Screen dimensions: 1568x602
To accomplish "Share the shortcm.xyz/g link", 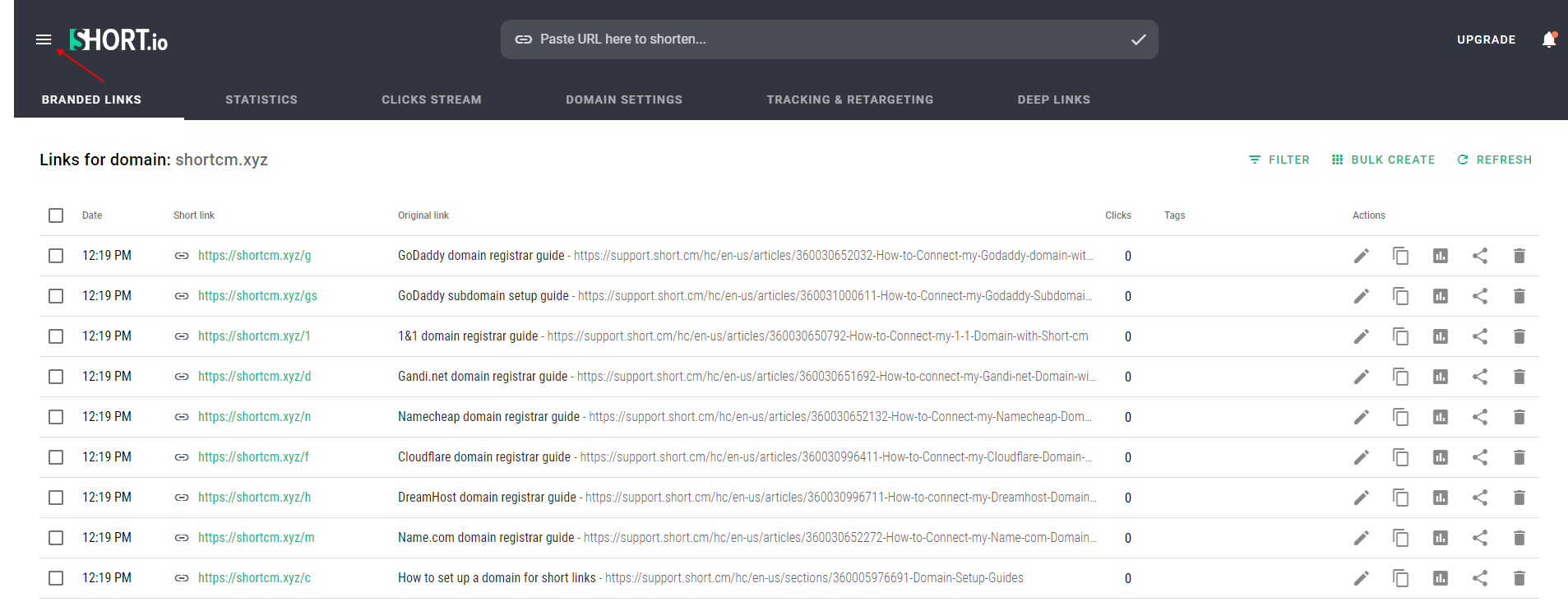I will tap(1480, 256).
